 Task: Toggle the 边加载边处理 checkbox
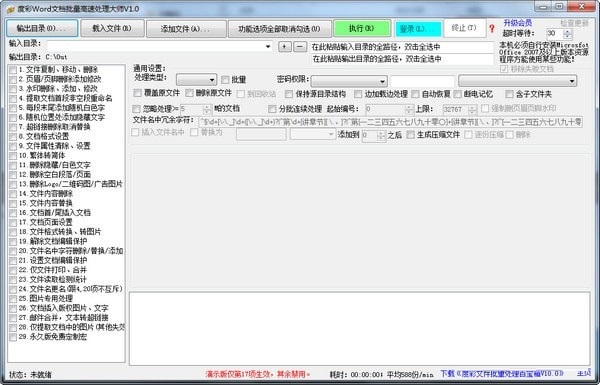point(358,94)
